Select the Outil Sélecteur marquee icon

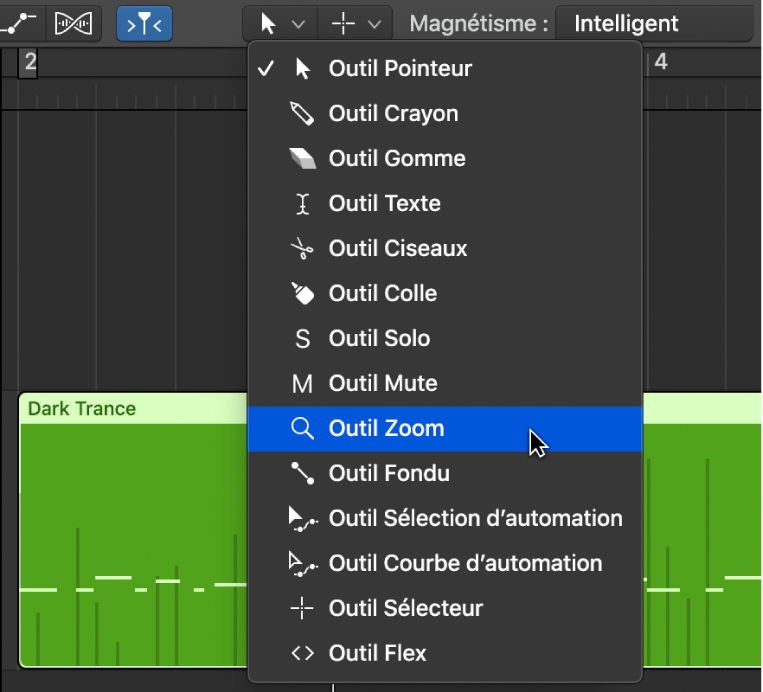coord(301,608)
